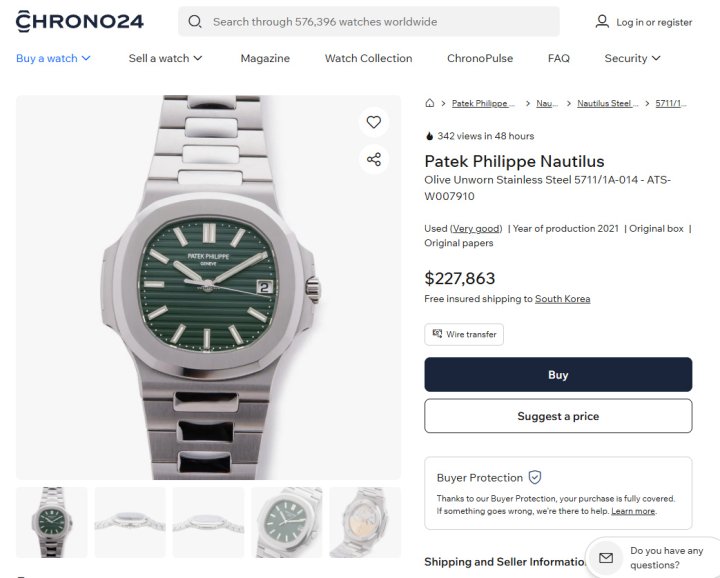The image size is (720, 578).
Task: Toggle the heart favorite on watch image
Action: (373, 122)
